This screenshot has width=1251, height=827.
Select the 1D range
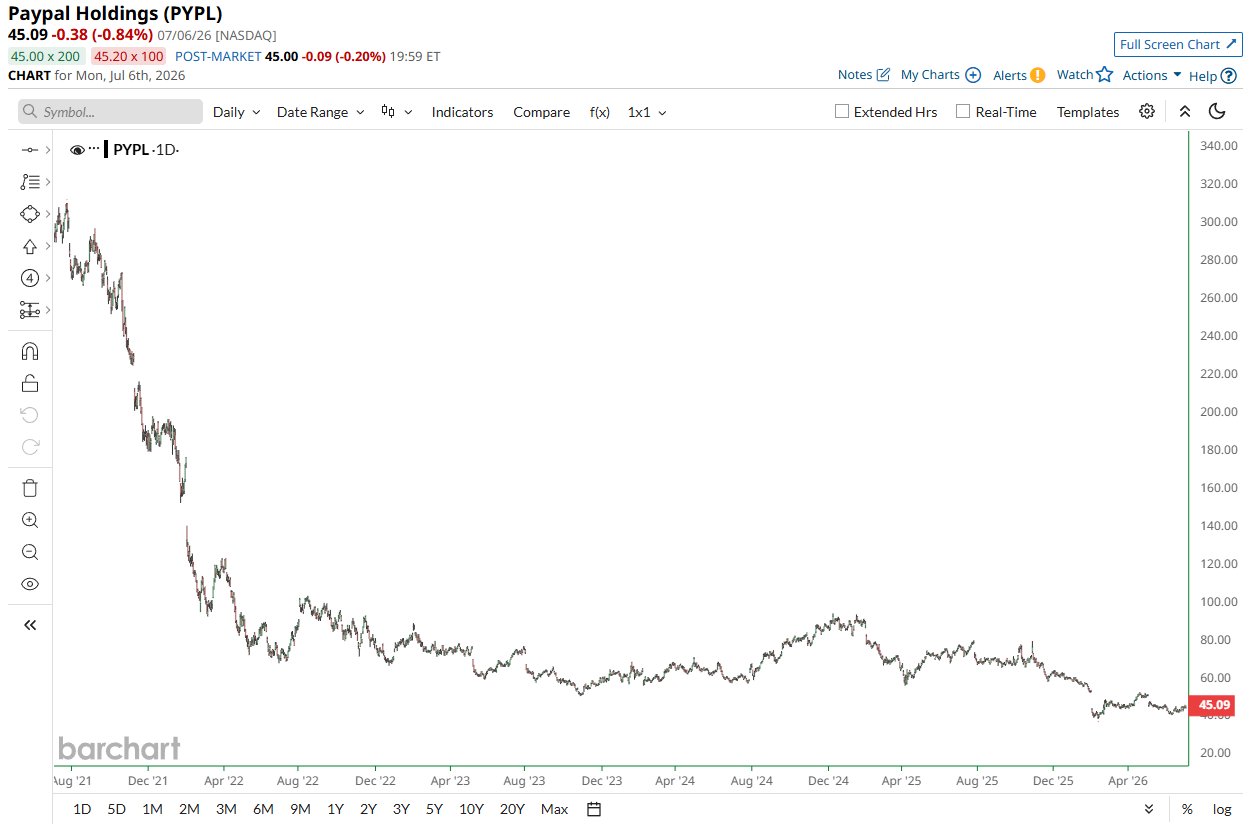tap(83, 809)
